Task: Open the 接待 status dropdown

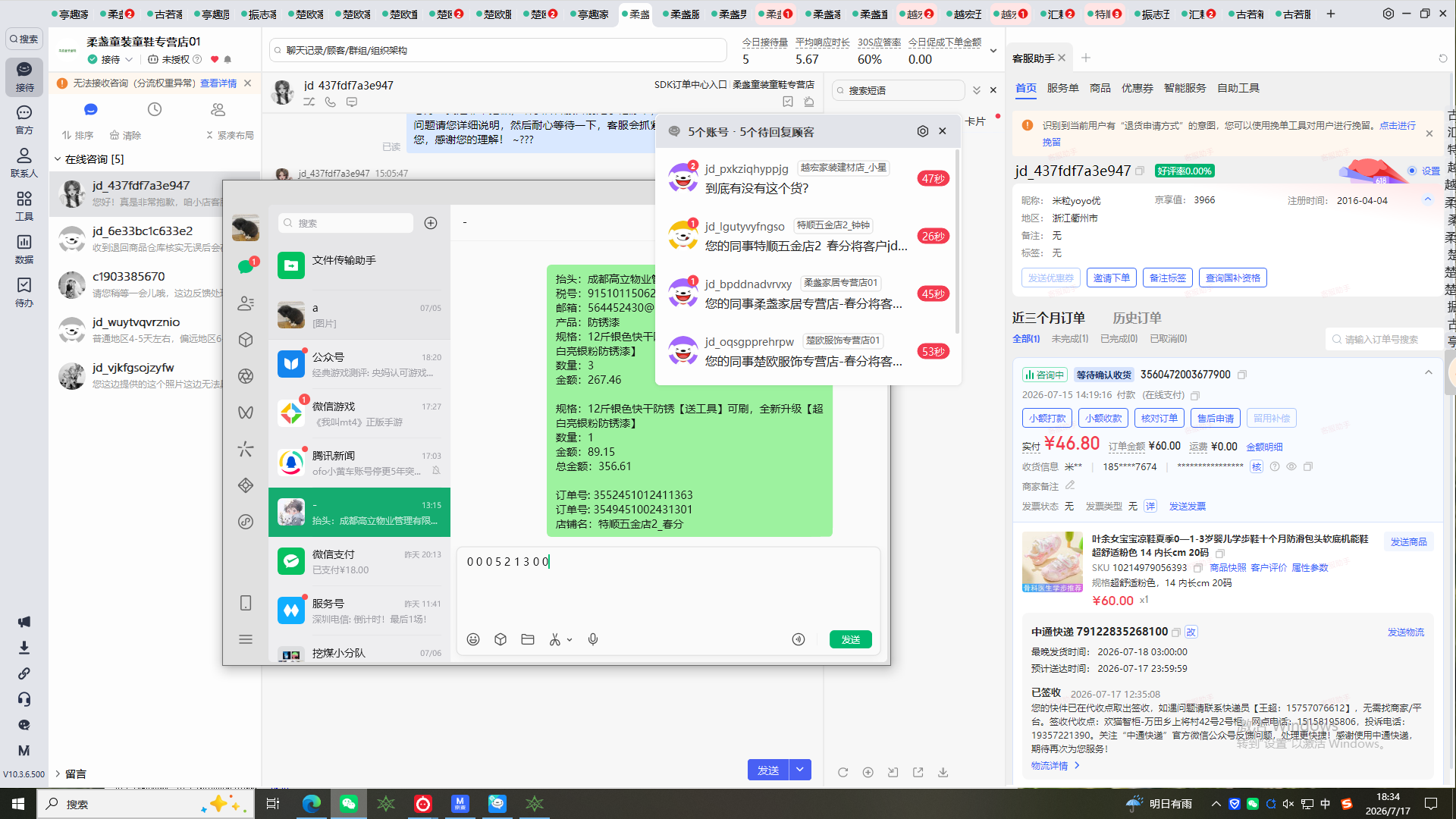Action: coord(111,59)
